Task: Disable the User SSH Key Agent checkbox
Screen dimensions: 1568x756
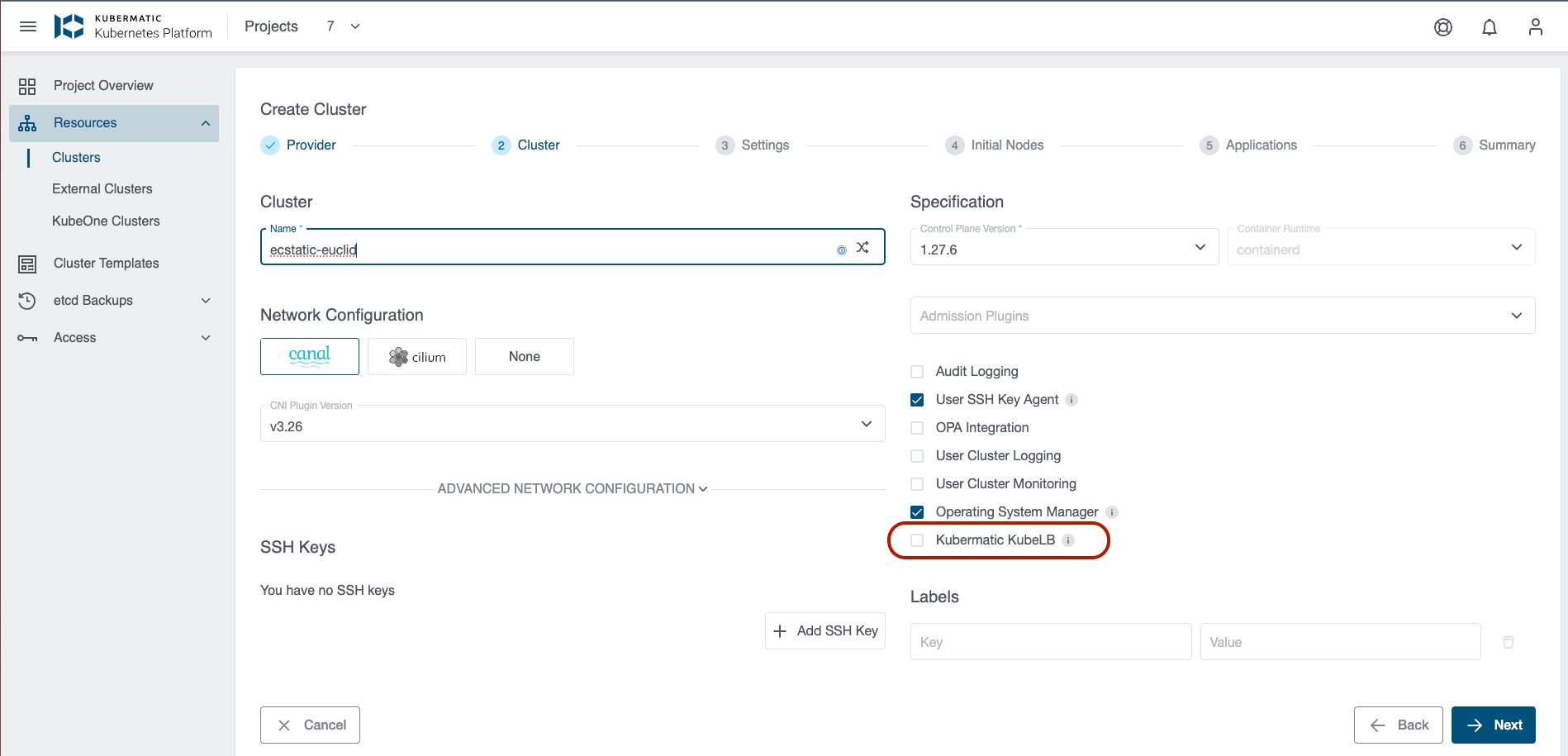Action: 916,399
